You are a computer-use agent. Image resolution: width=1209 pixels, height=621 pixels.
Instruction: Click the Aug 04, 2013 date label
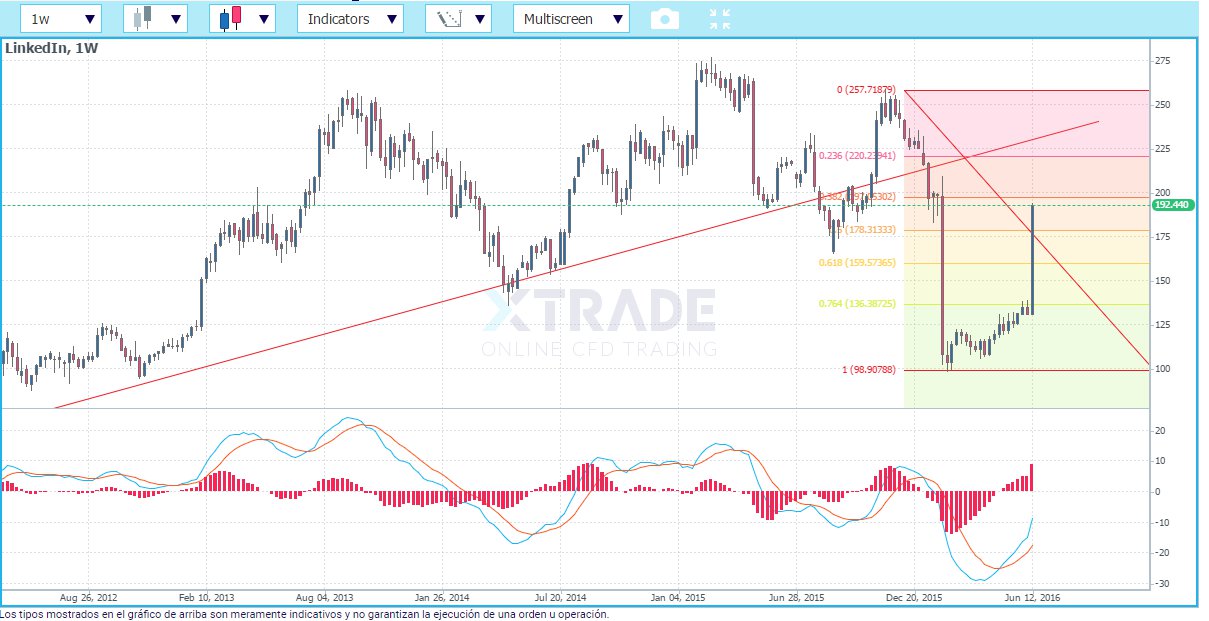click(326, 597)
